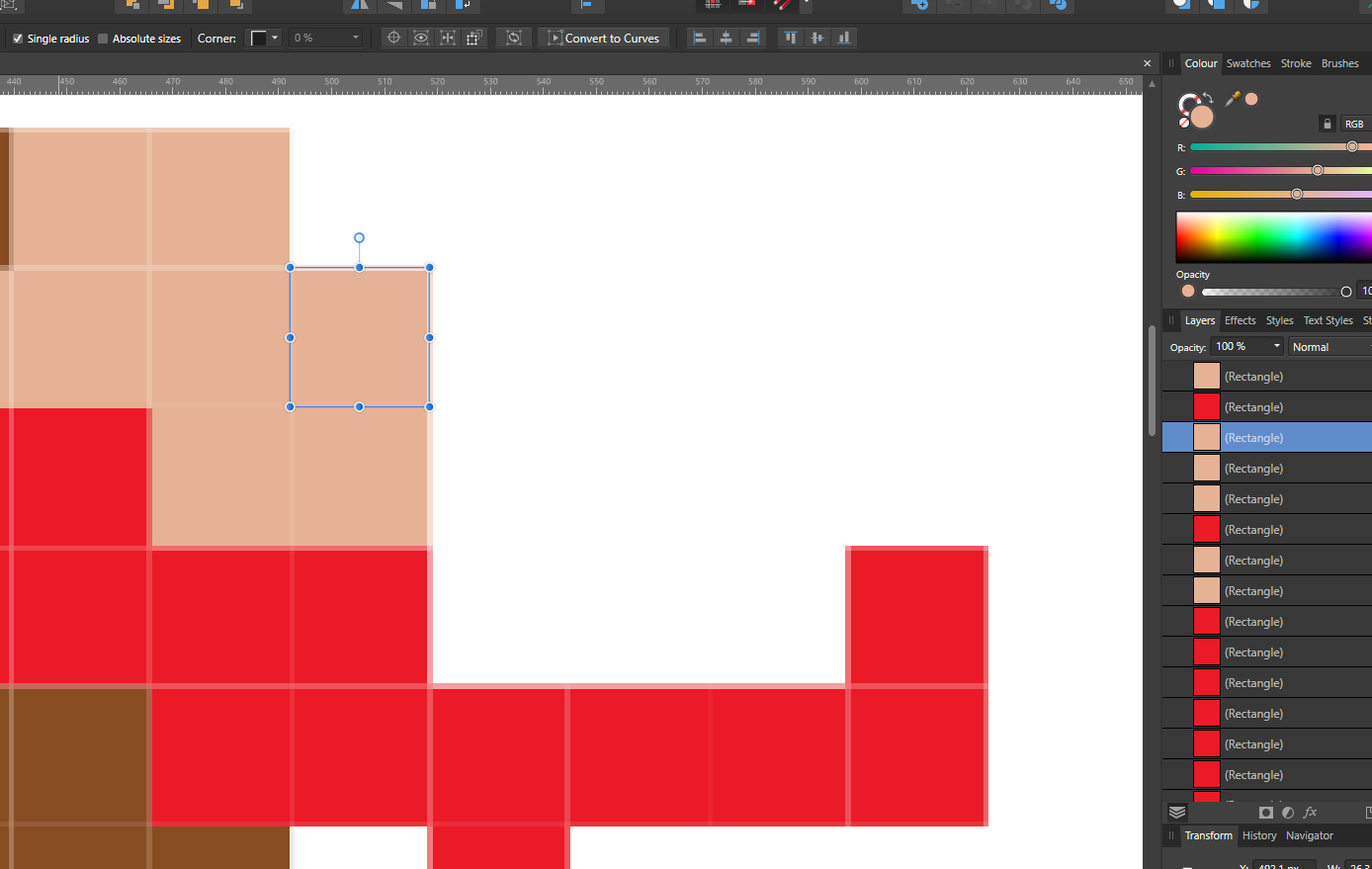1372x869 pixels.
Task: Click the rotation handle above selected rectangle
Action: [x=359, y=238]
